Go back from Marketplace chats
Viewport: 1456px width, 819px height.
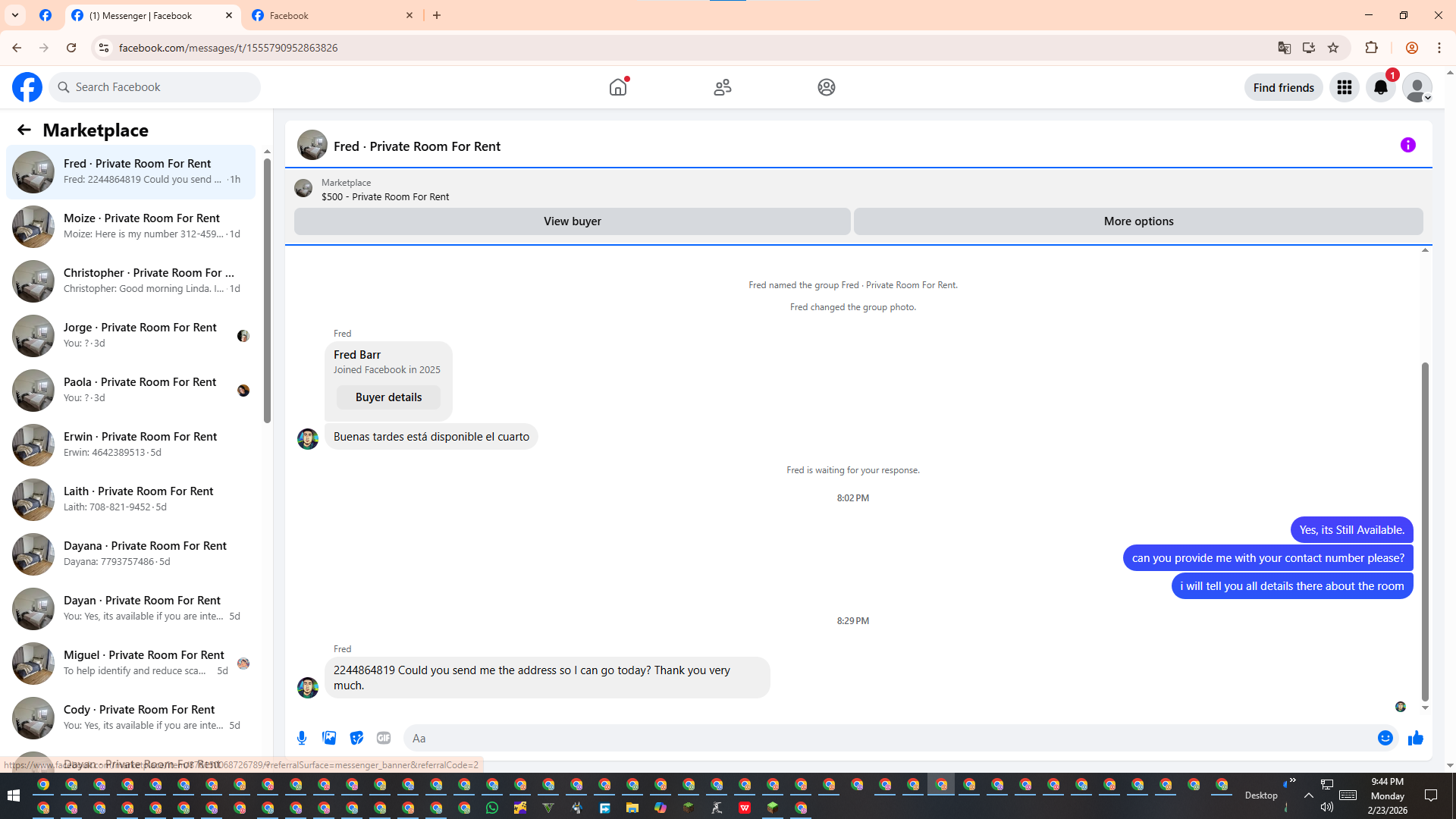click(x=24, y=130)
